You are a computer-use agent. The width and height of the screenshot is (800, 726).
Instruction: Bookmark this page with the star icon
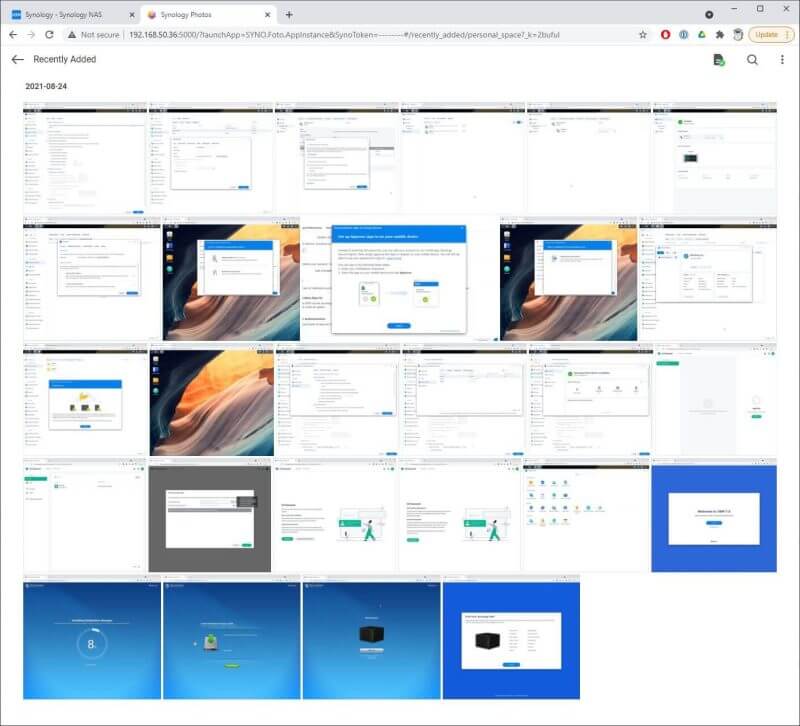(x=642, y=34)
